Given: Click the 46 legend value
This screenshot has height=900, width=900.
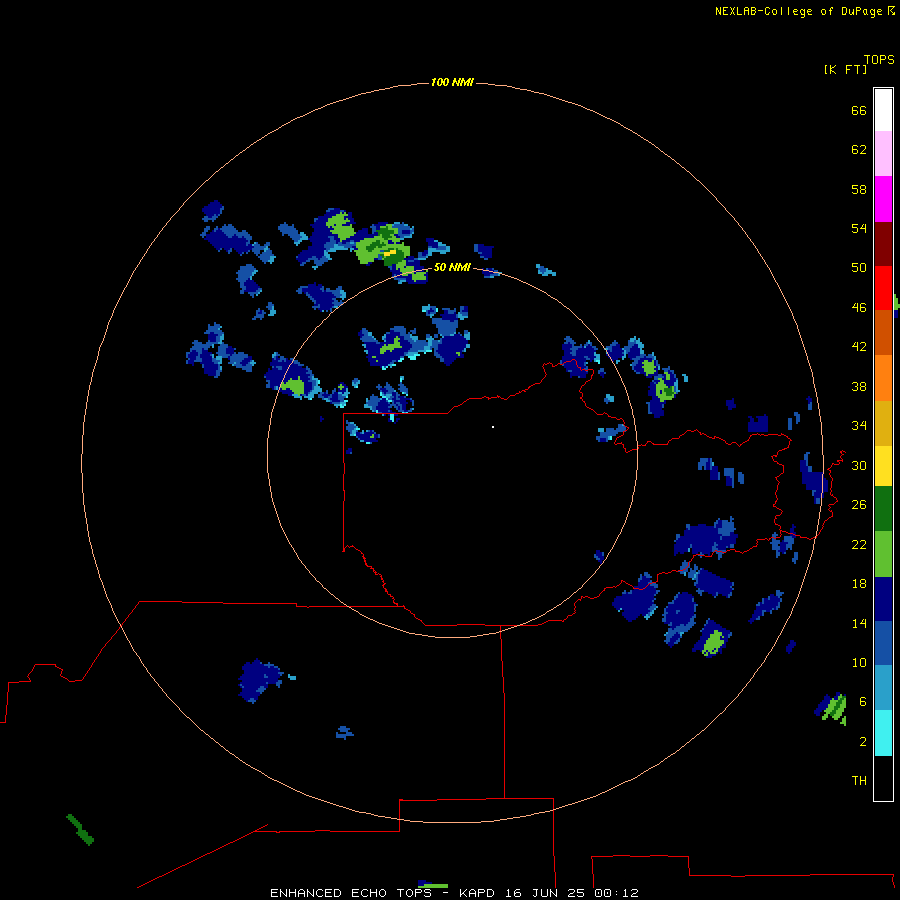Looking at the screenshot, I should [x=859, y=308].
